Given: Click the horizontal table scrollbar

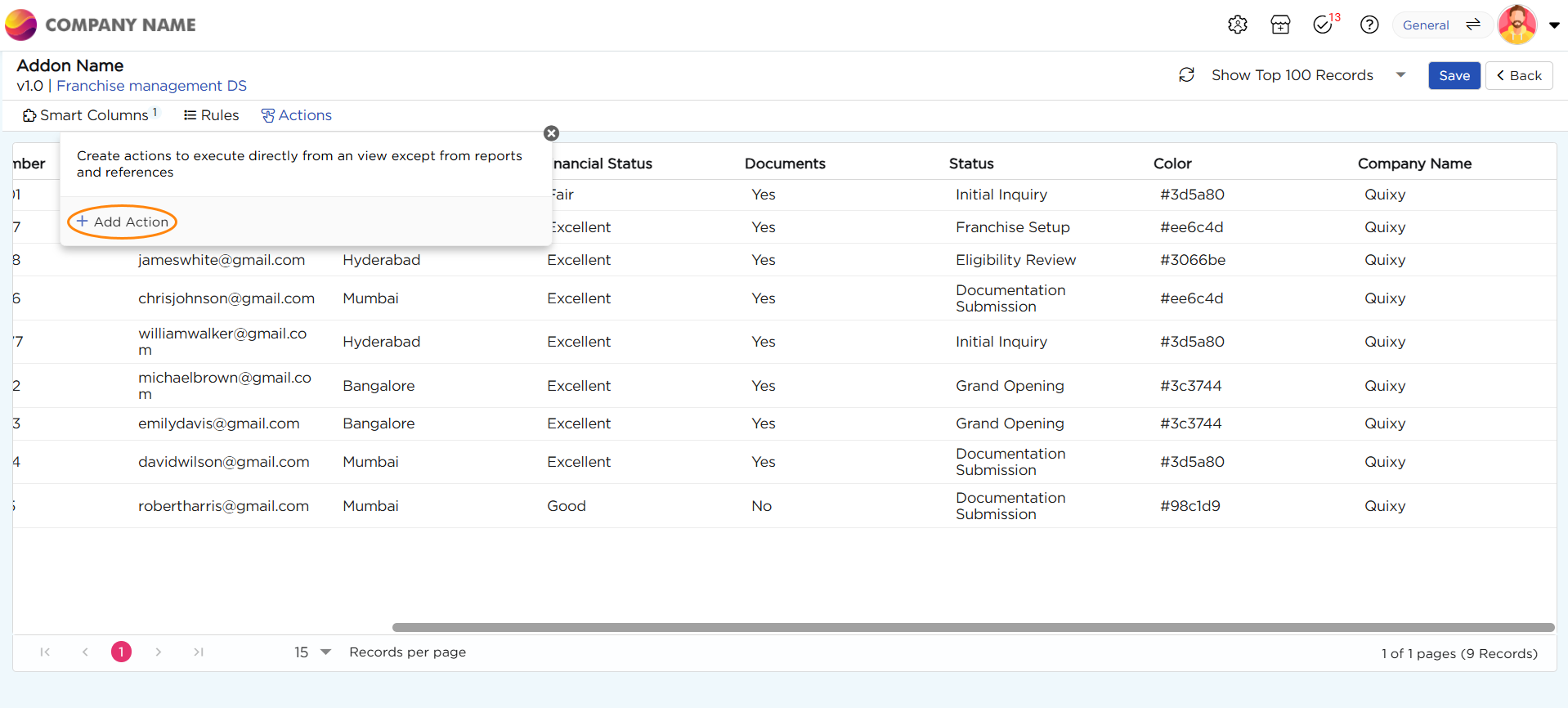Looking at the screenshot, I should pyautogui.click(x=973, y=628).
